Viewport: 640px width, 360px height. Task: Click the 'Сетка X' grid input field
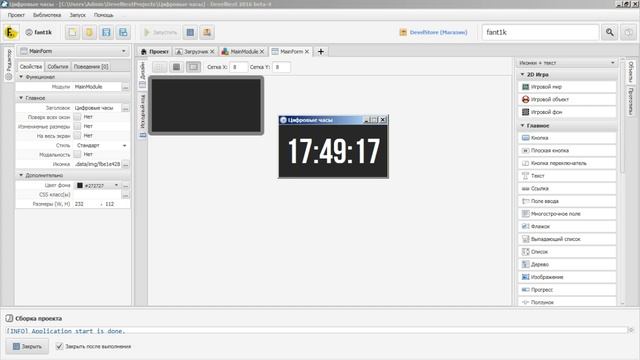point(239,67)
